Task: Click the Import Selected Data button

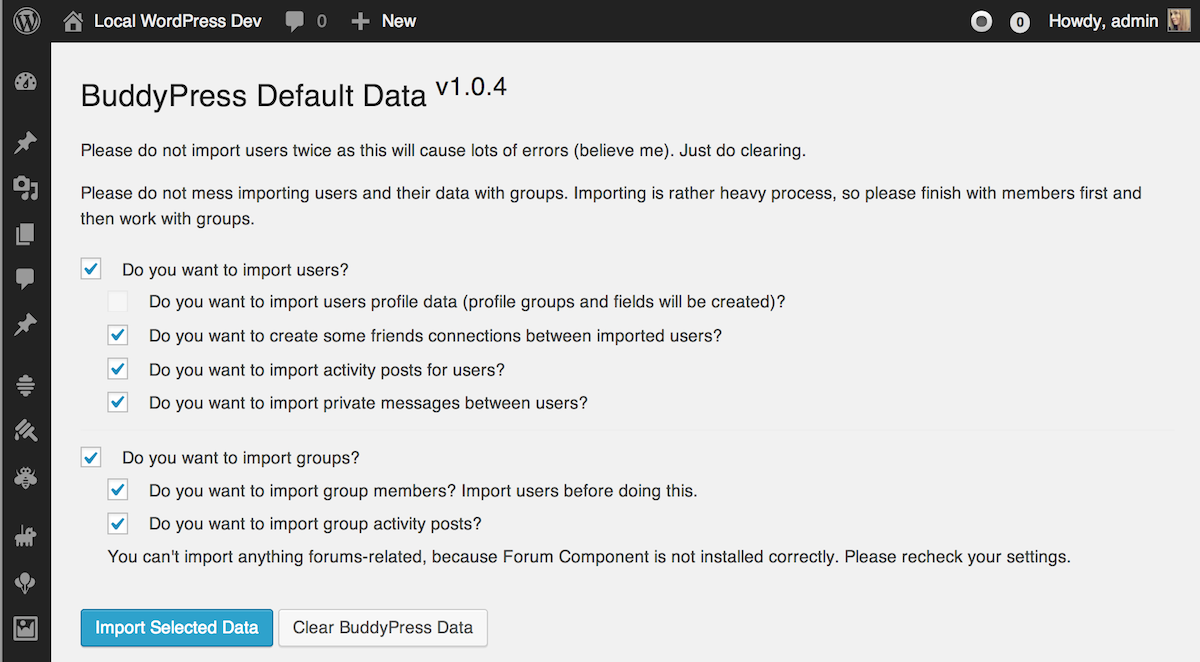Action: tap(176, 628)
